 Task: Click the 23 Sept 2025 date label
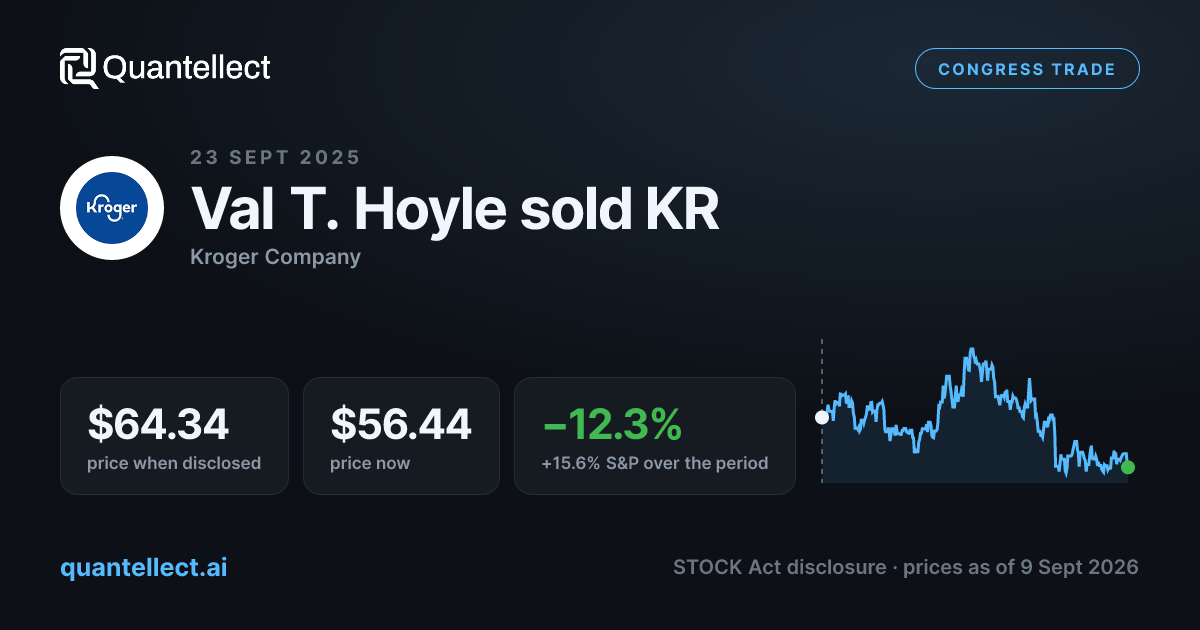tap(275, 157)
